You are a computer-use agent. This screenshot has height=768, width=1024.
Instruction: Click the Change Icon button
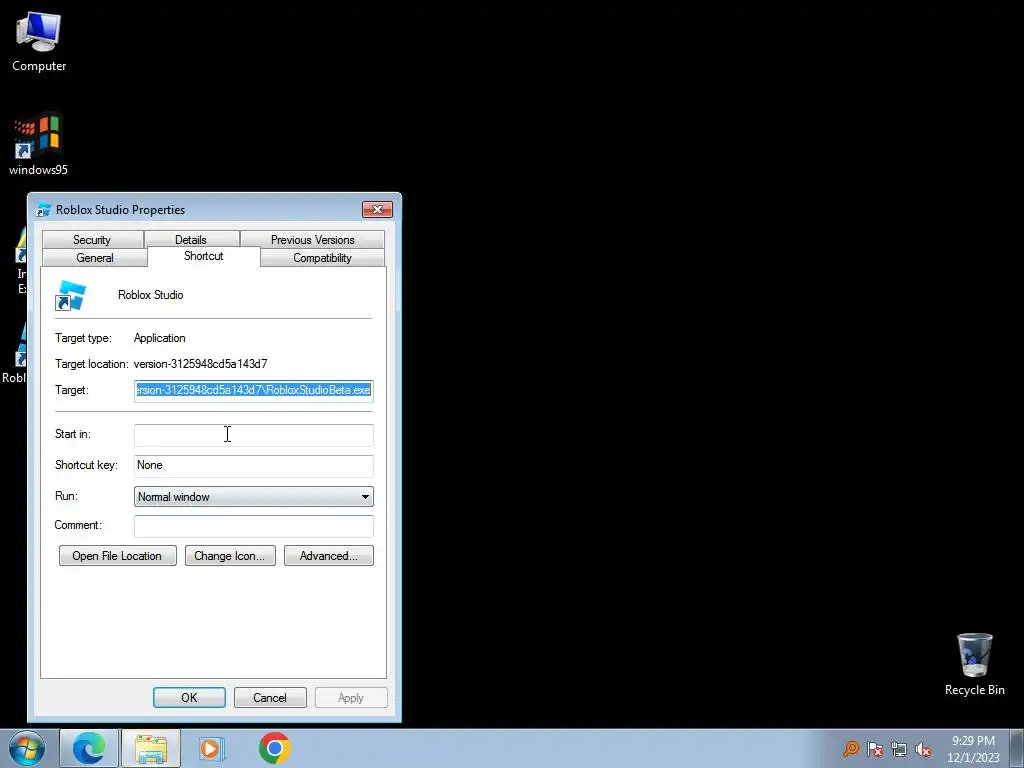point(230,556)
